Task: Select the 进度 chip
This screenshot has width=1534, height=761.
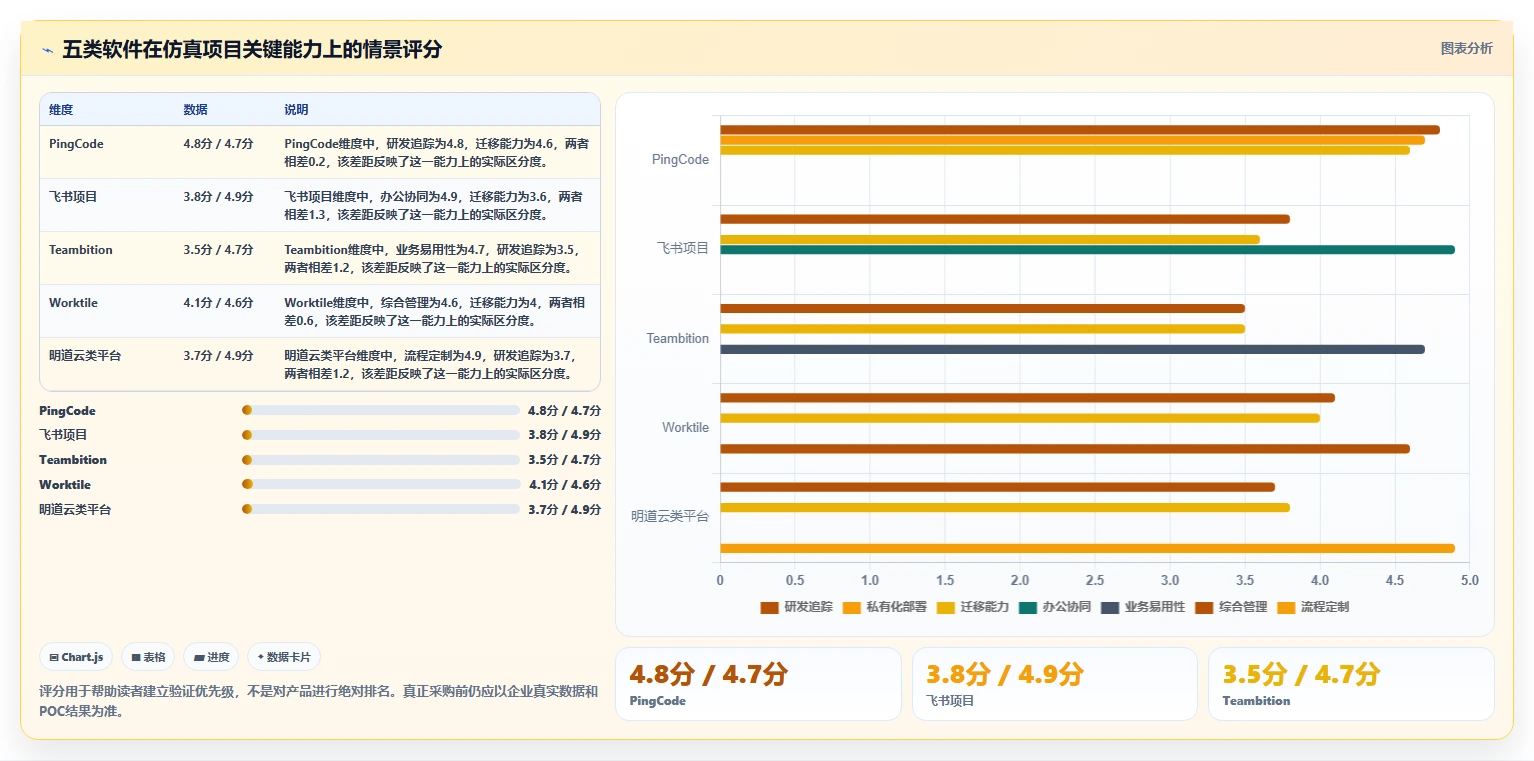Action: pos(211,657)
